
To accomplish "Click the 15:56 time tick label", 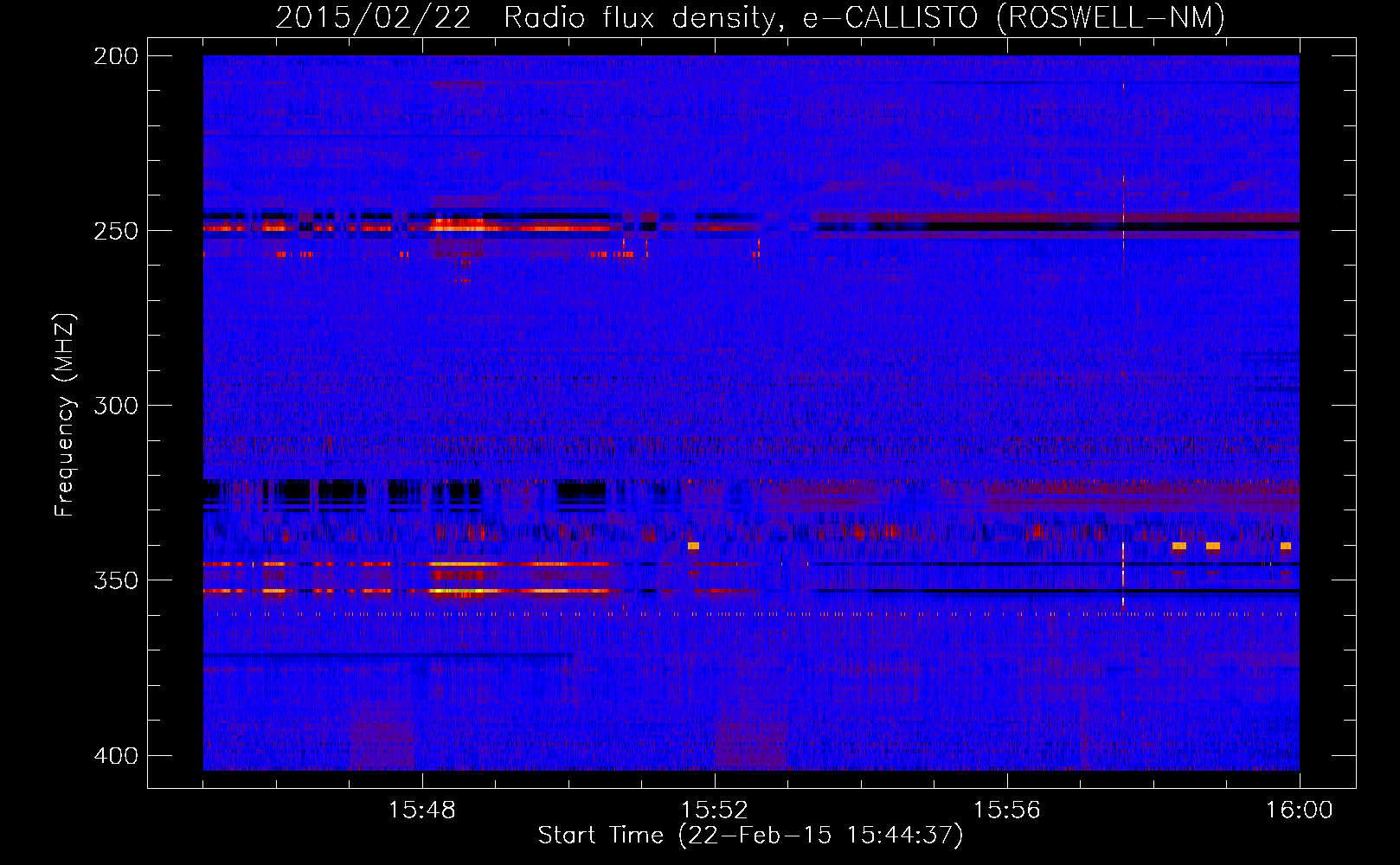I will click(x=1007, y=811).
